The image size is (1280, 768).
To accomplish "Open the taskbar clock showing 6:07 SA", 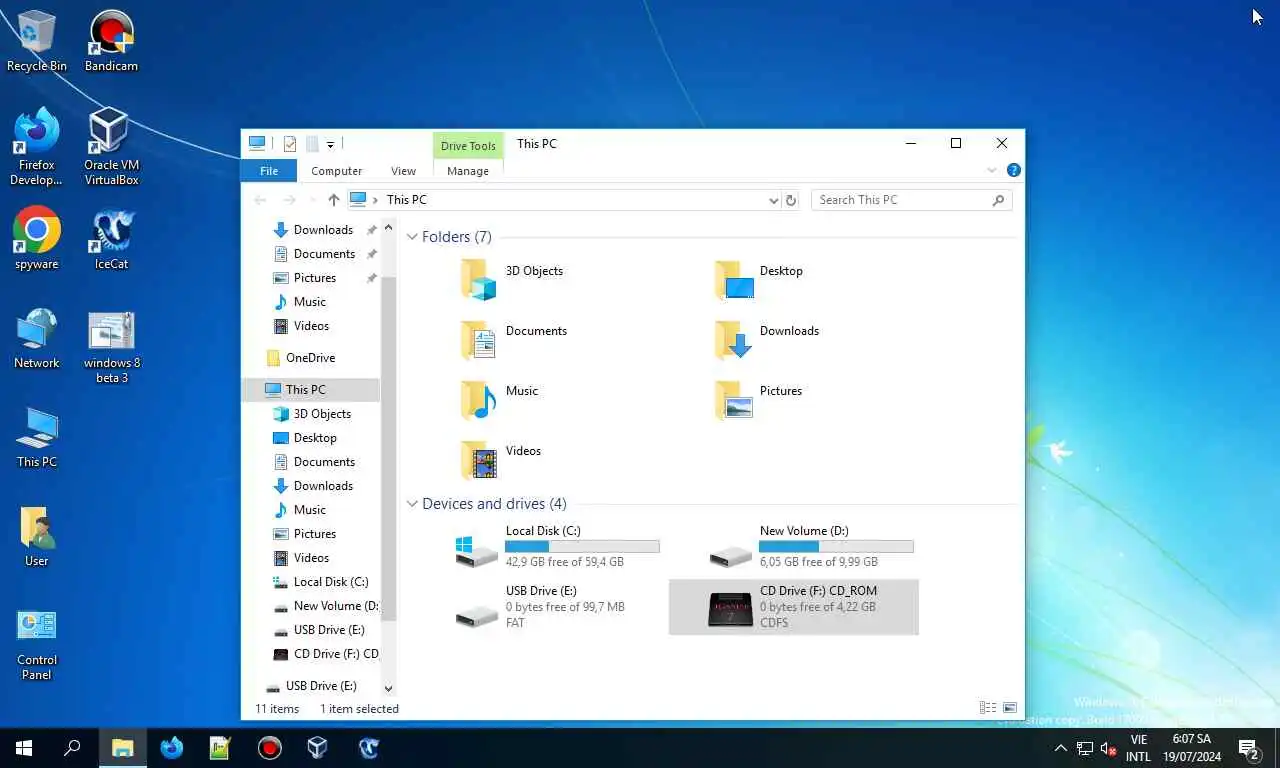I will click(x=1191, y=748).
